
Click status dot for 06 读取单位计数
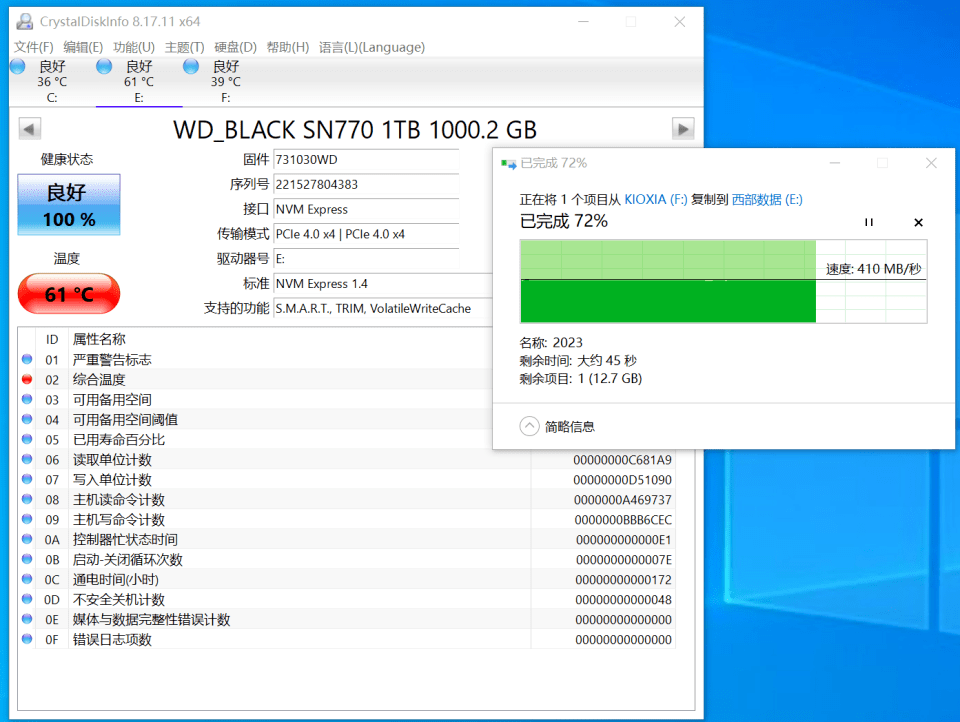click(27, 459)
